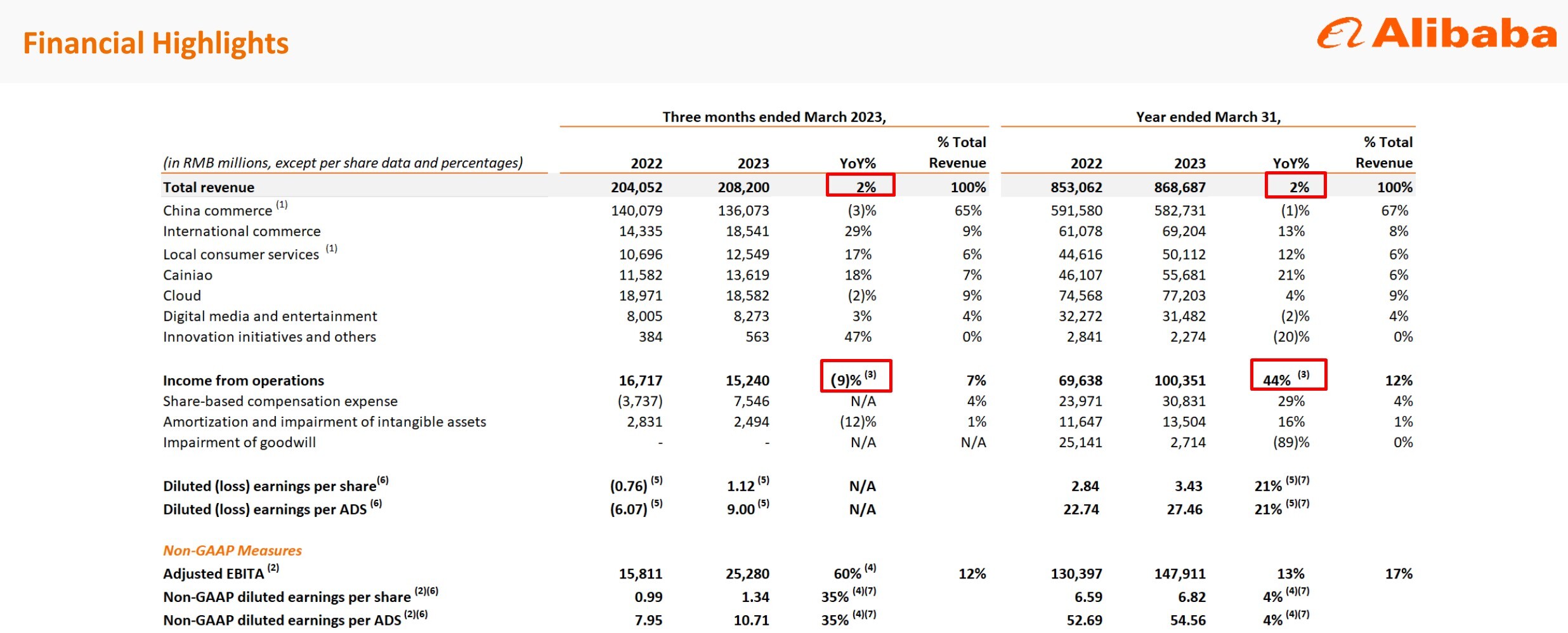Click Impairment of goodwill label
This screenshot has width=1568, height=633.
pos(239,443)
